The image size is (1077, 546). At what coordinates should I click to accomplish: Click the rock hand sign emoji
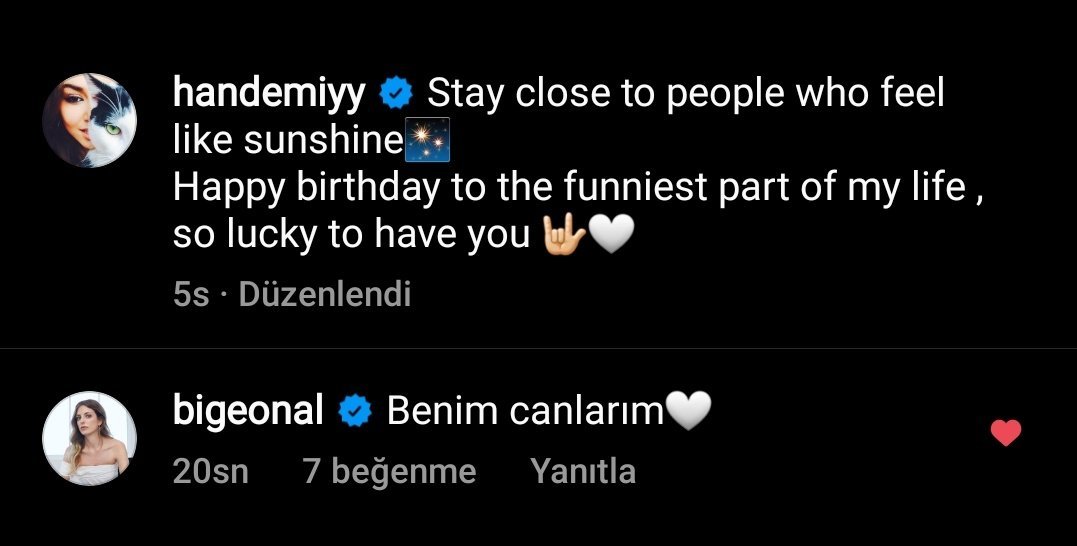564,236
